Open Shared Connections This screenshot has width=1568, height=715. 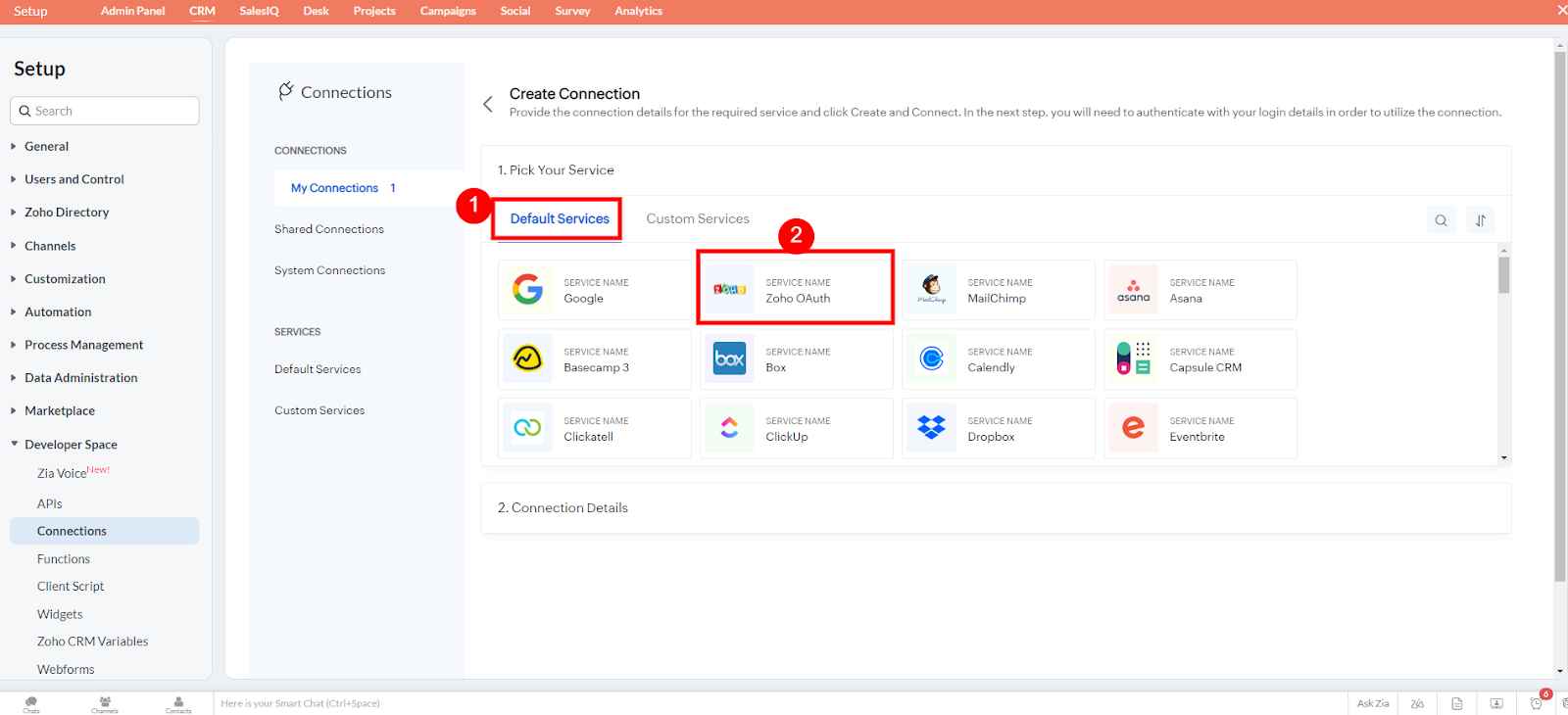pyautogui.click(x=329, y=229)
